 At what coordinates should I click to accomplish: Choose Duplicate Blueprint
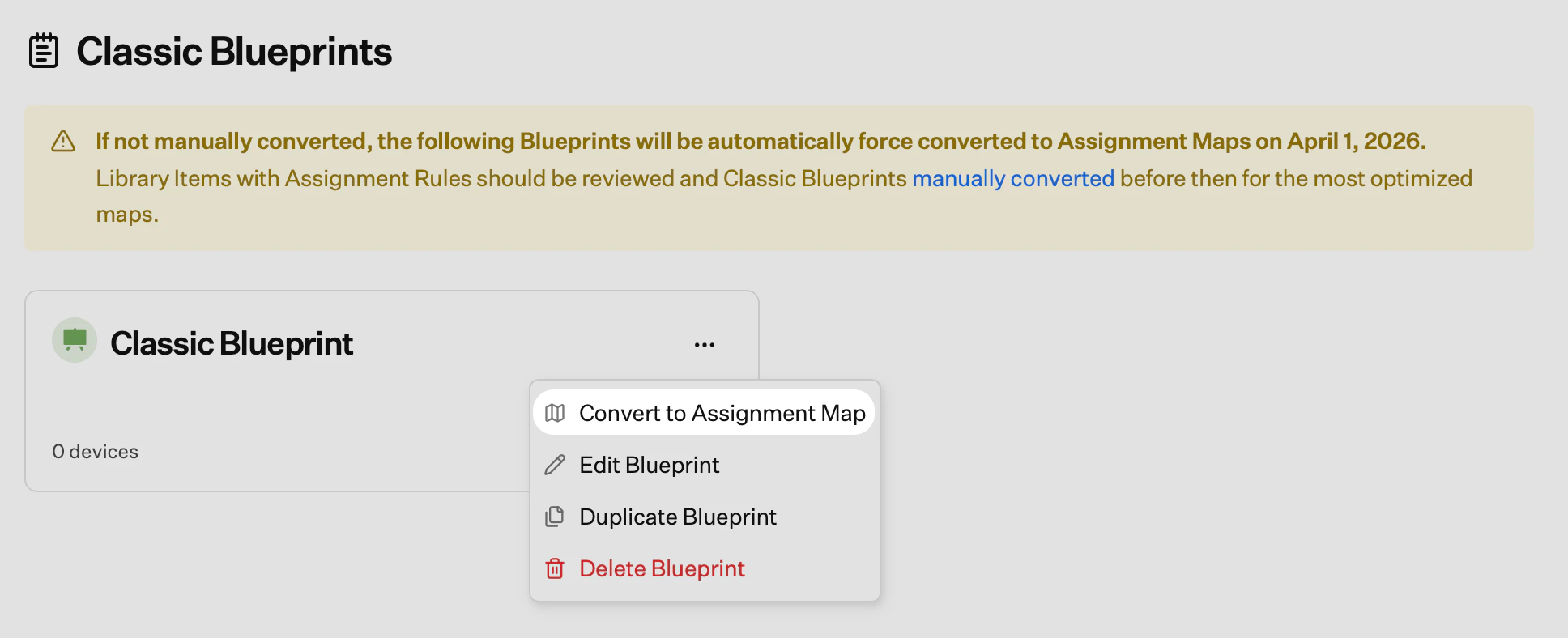click(x=677, y=517)
